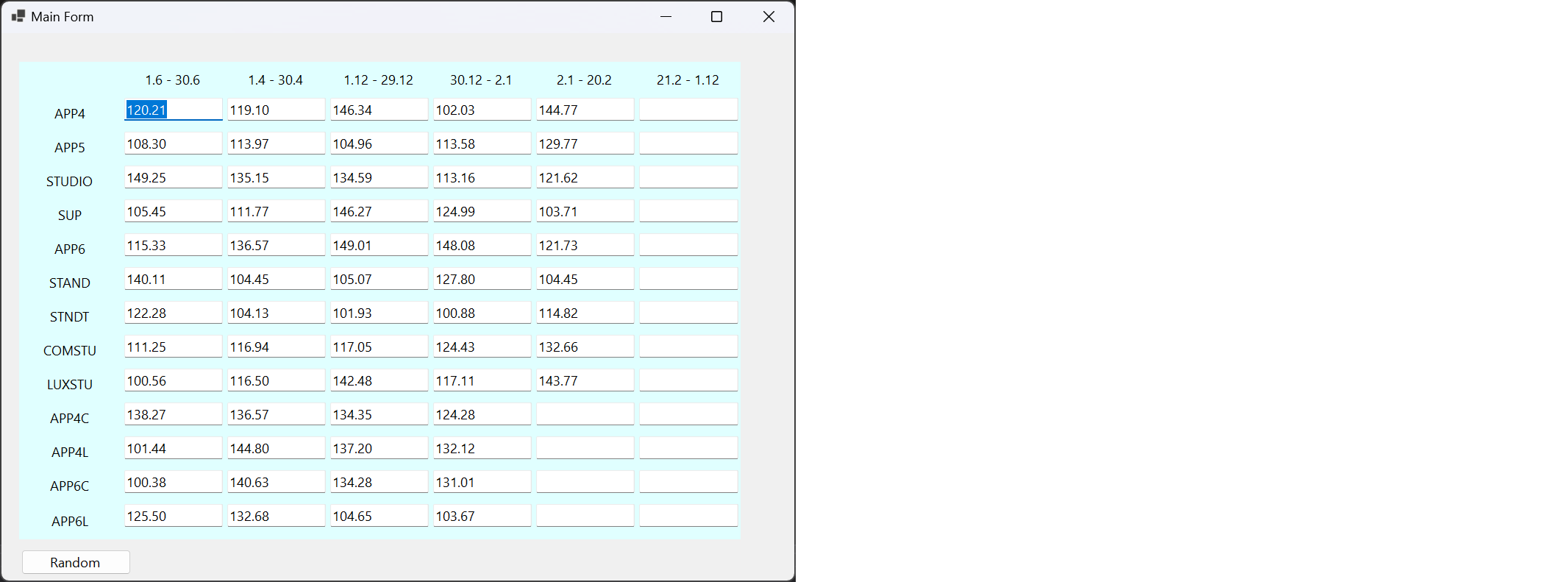Click the APP6 field with 115.33
This screenshot has width=1568, height=582.
[x=174, y=245]
